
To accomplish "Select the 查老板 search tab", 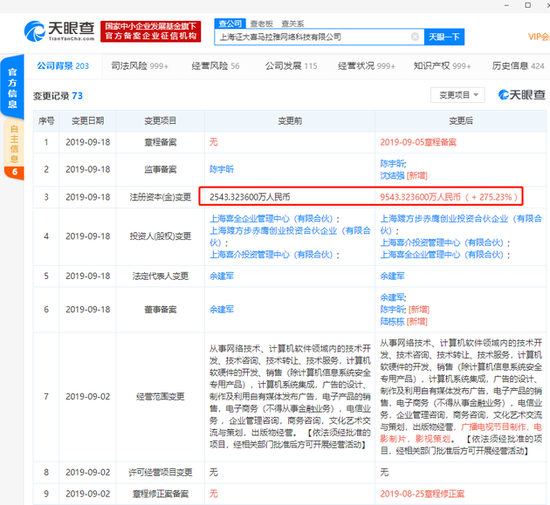I will pyautogui.click(x=262, y=23).
